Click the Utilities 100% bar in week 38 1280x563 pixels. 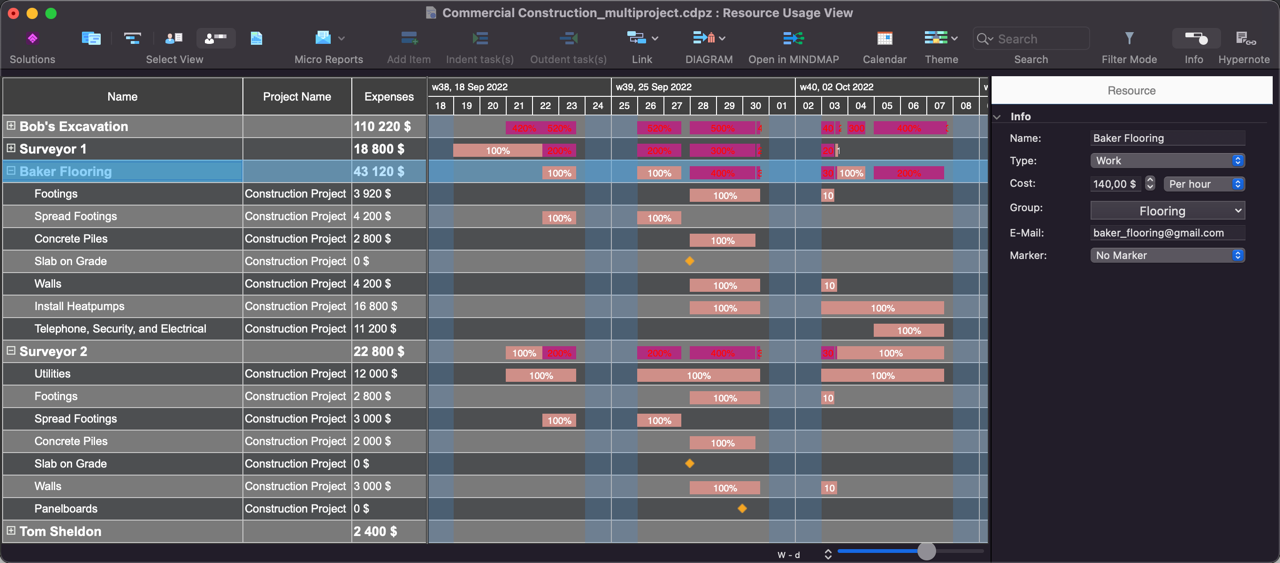(541, 375)
